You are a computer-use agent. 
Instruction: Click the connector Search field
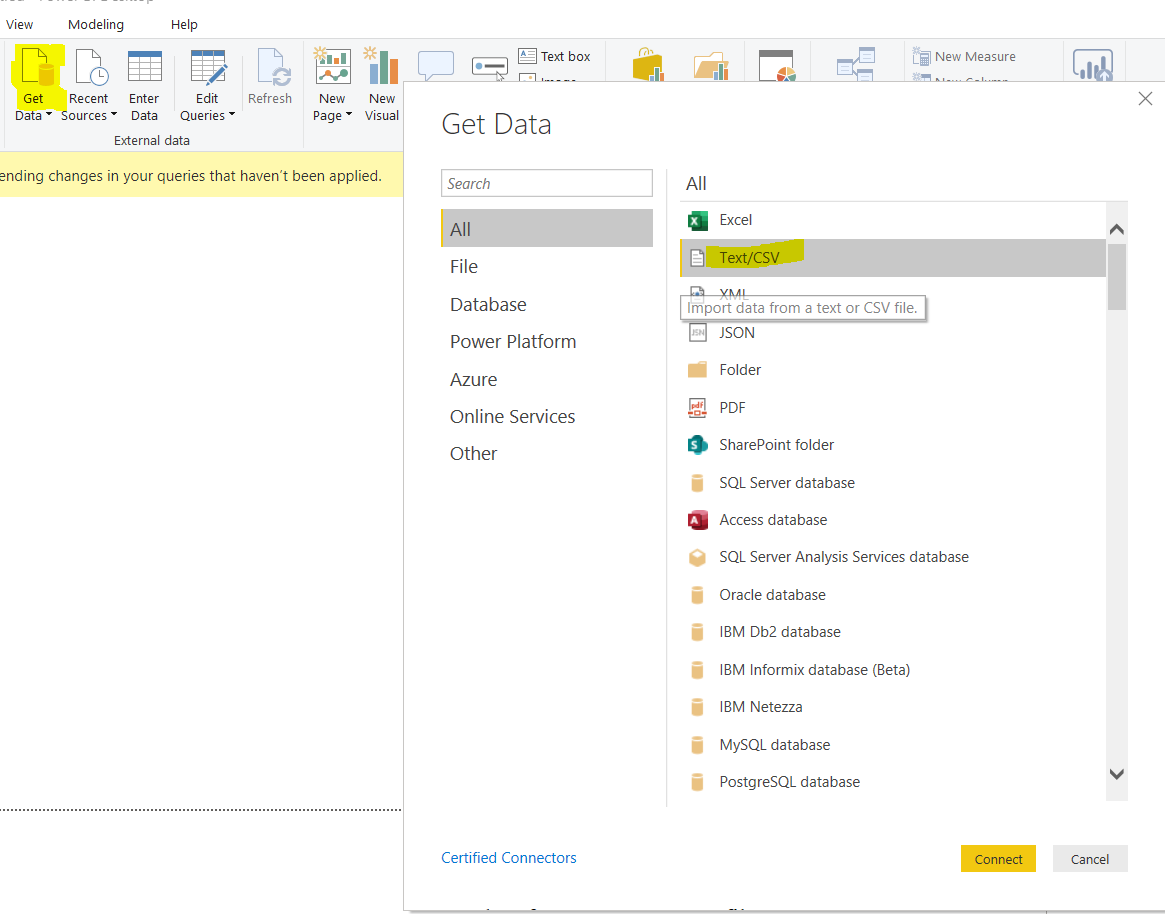[x=547, y=184]
